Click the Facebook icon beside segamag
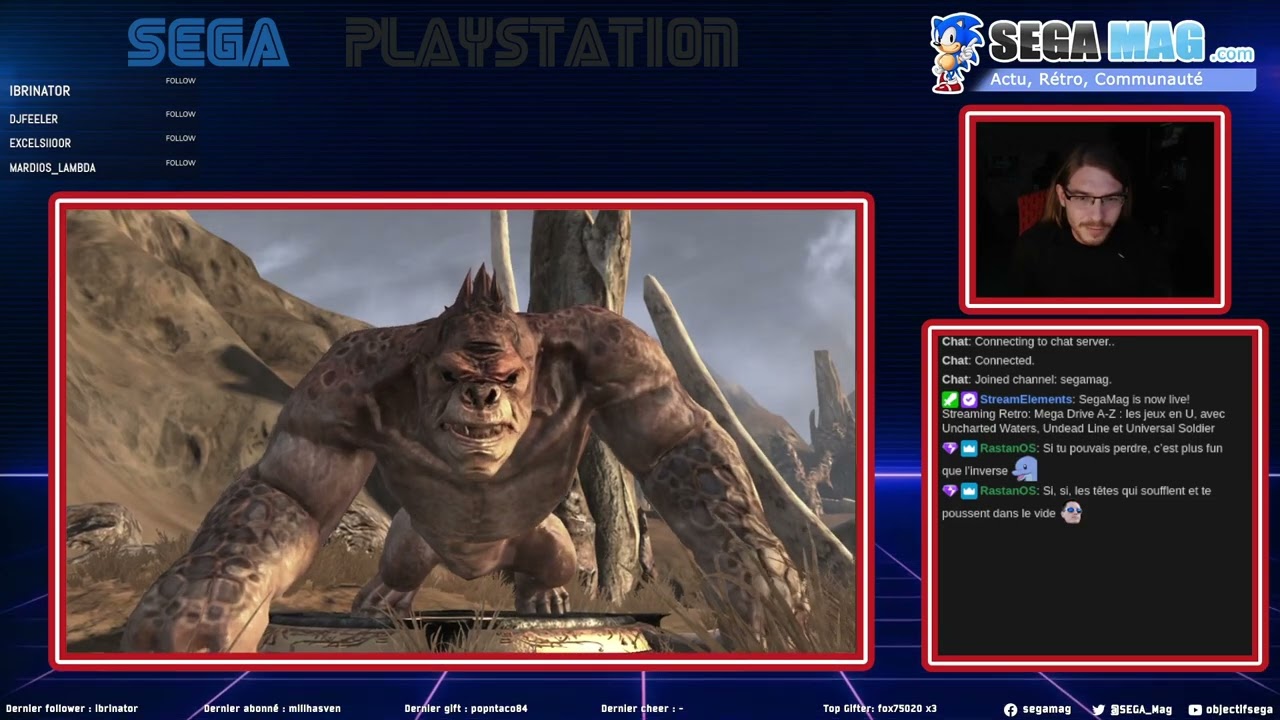Viewport: 1280px width, 720px height. click(1010, 709)
